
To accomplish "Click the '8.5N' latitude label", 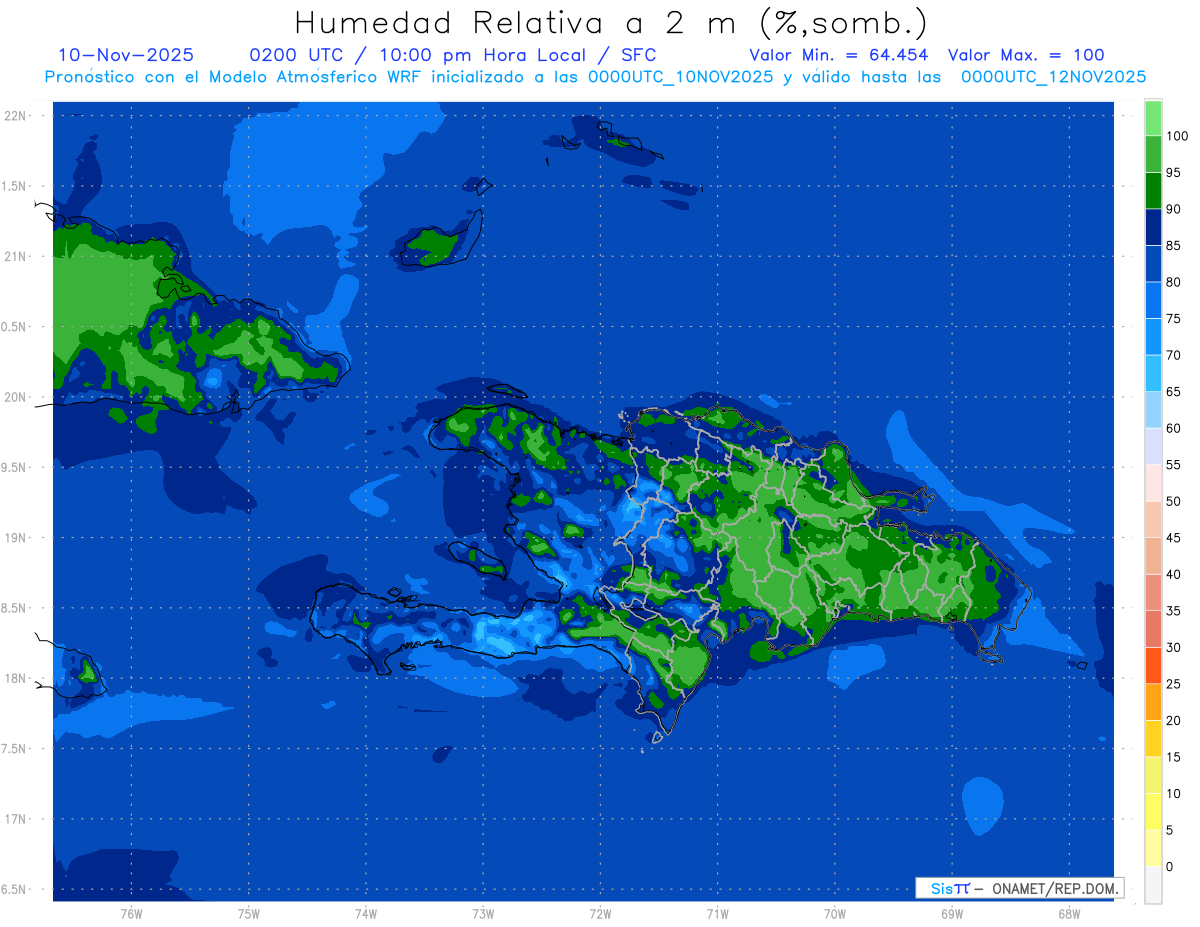I will [x=14, y=608].
